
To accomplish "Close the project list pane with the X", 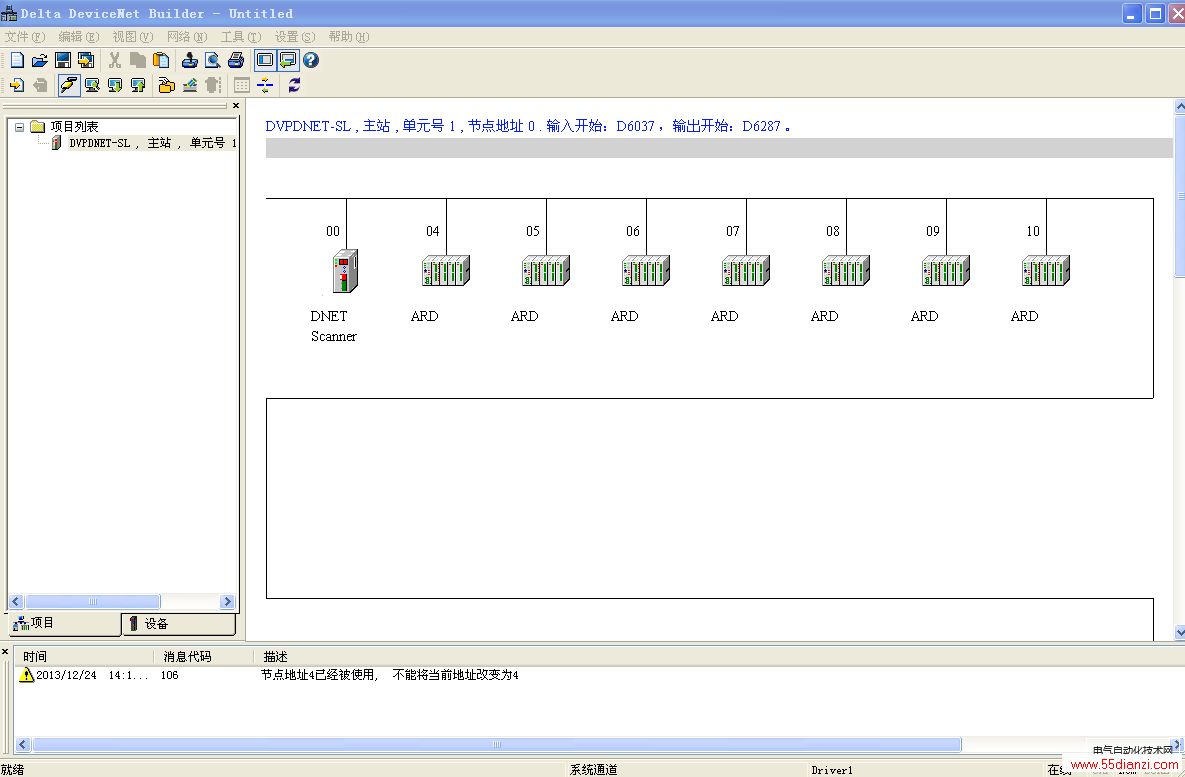I will click(236, 106).
